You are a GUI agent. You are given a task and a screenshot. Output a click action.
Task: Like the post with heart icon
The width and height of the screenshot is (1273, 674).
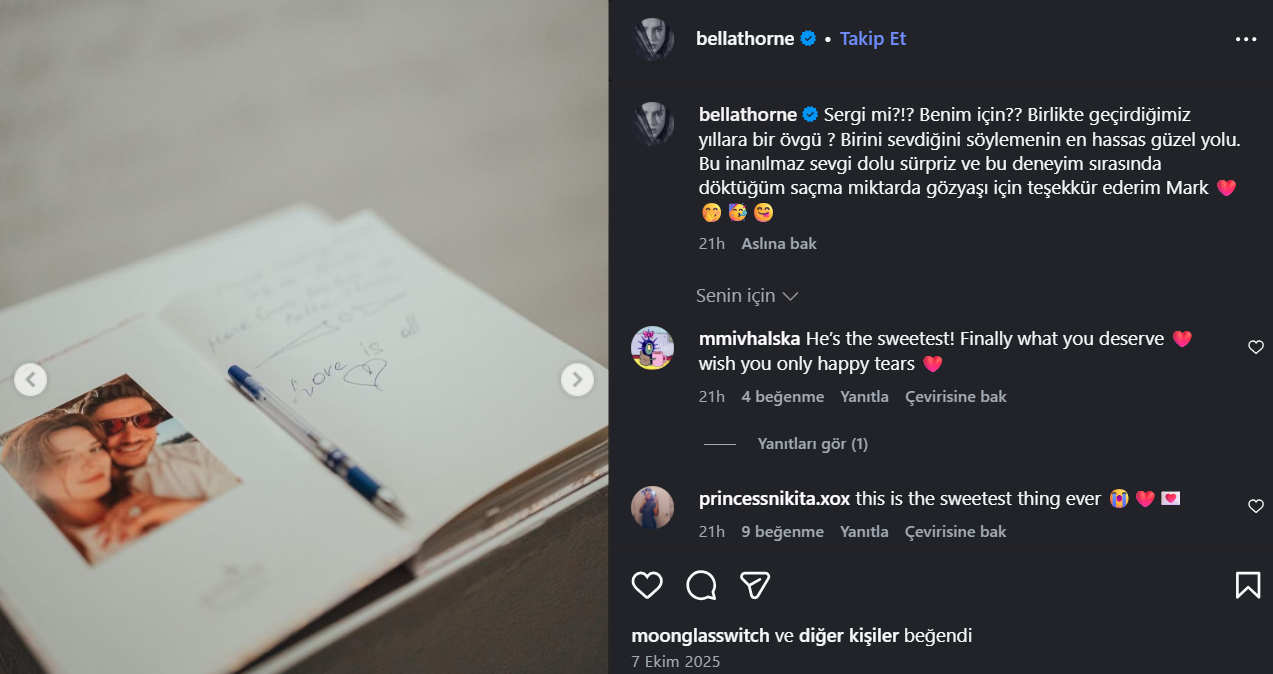[x=647, y=585]
